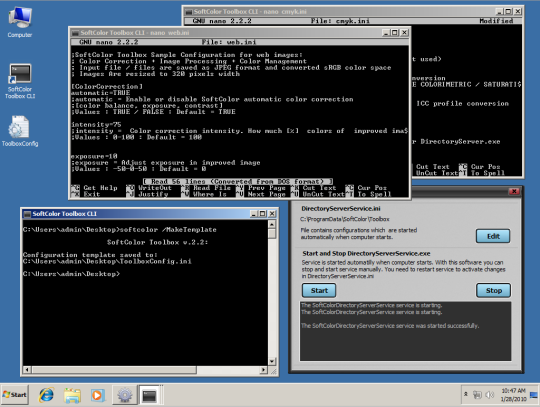The height and width of the screenshot is (407, 540).
Task: Click SoftColor Toolbox CLI window title icon
Action: click(x=27, y=214)
